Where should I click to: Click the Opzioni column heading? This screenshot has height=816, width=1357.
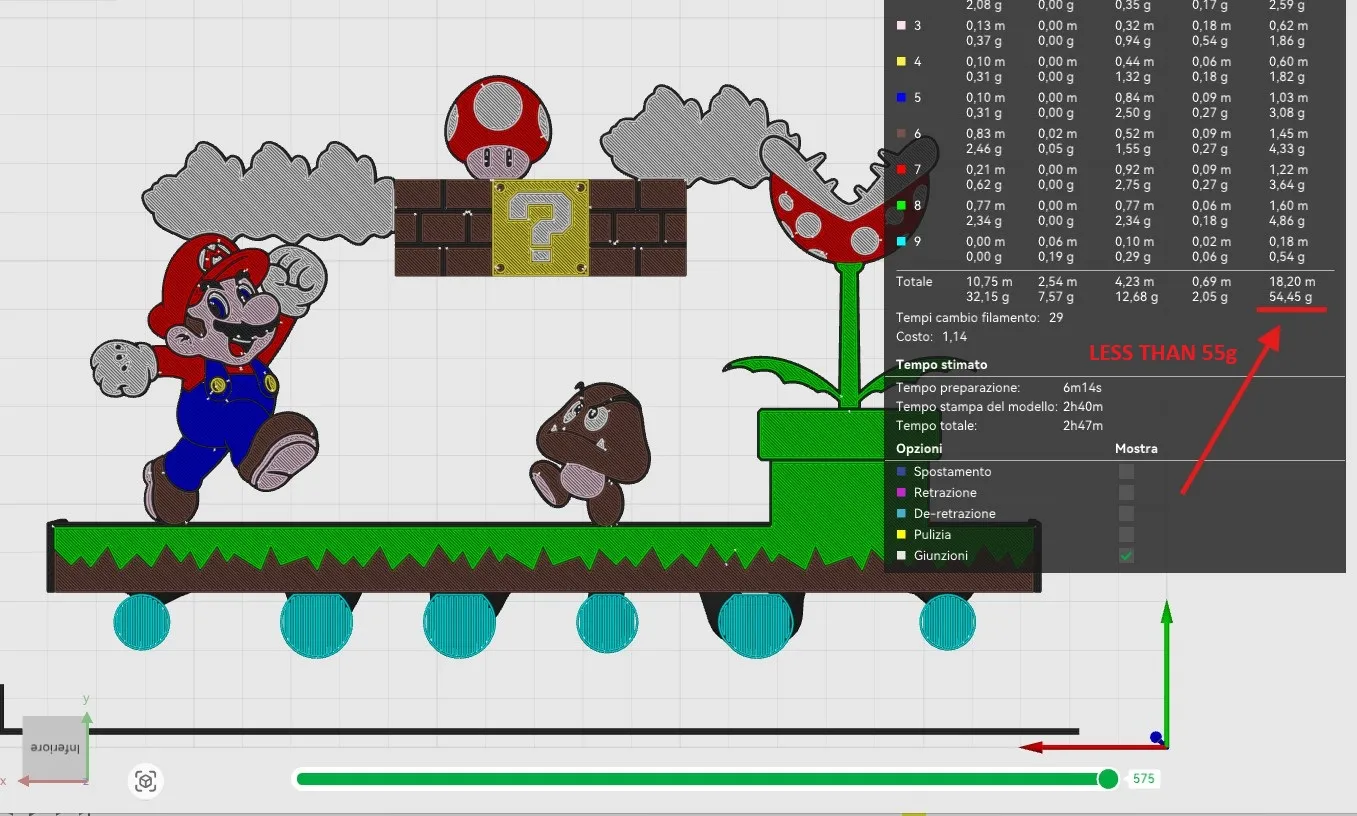pos(919,449)
